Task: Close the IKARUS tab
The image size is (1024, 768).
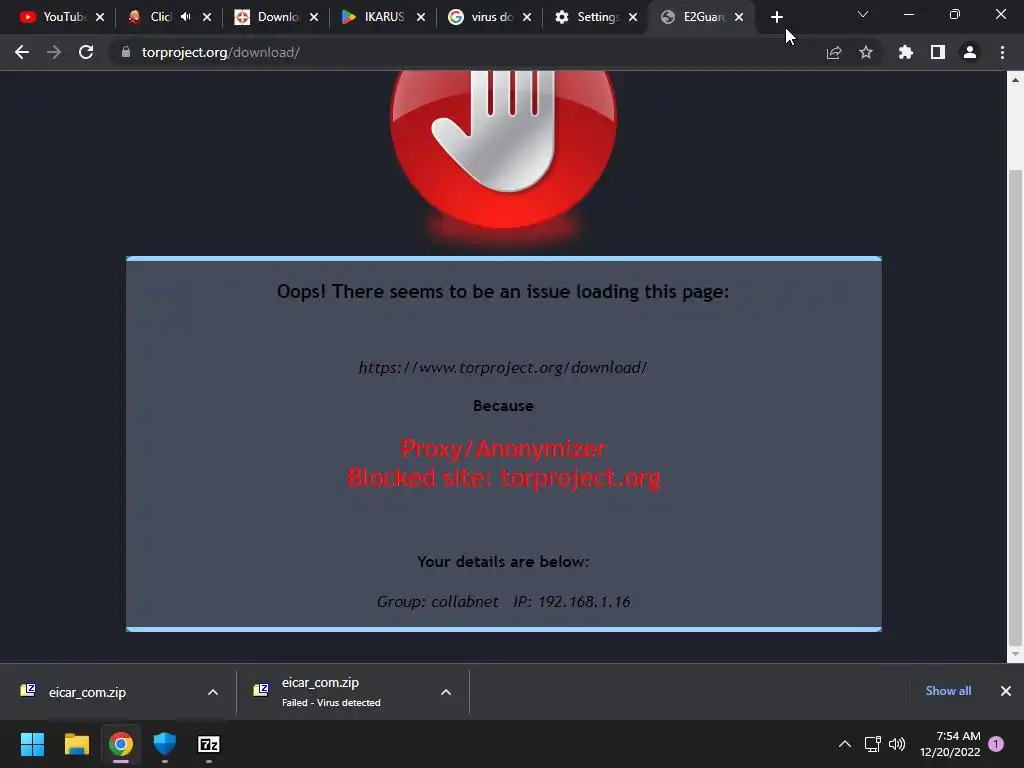Action: coord(421,17)
